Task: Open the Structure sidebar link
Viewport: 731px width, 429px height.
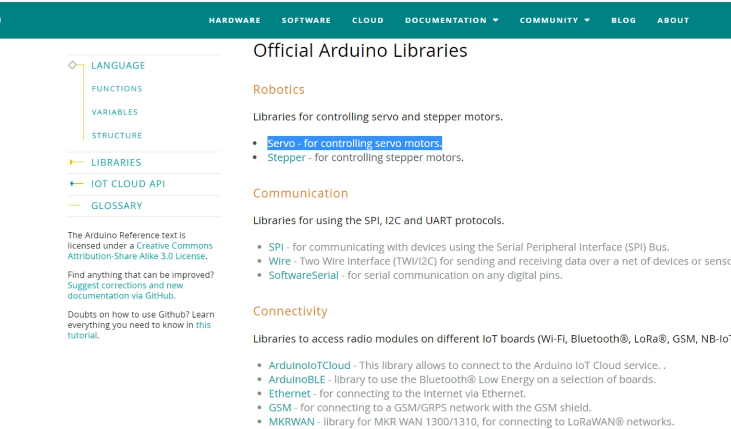Action: pyautogui.click(x=117, y=135)
